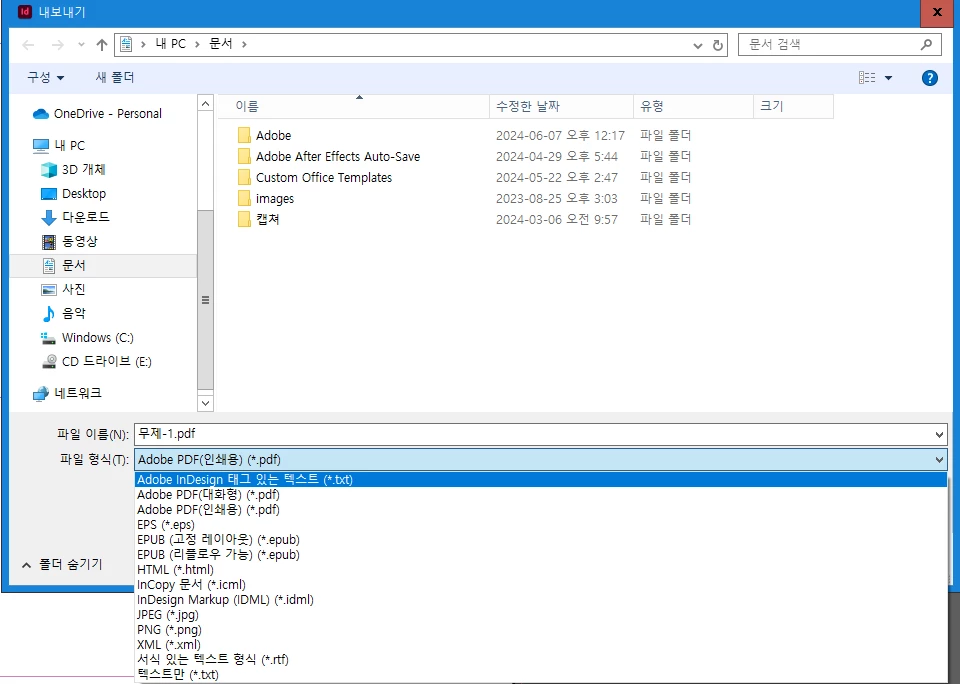The image size is (960, 684).
Task: Select OneDrive - Personal in sidebar
Action: pos(98,113)
